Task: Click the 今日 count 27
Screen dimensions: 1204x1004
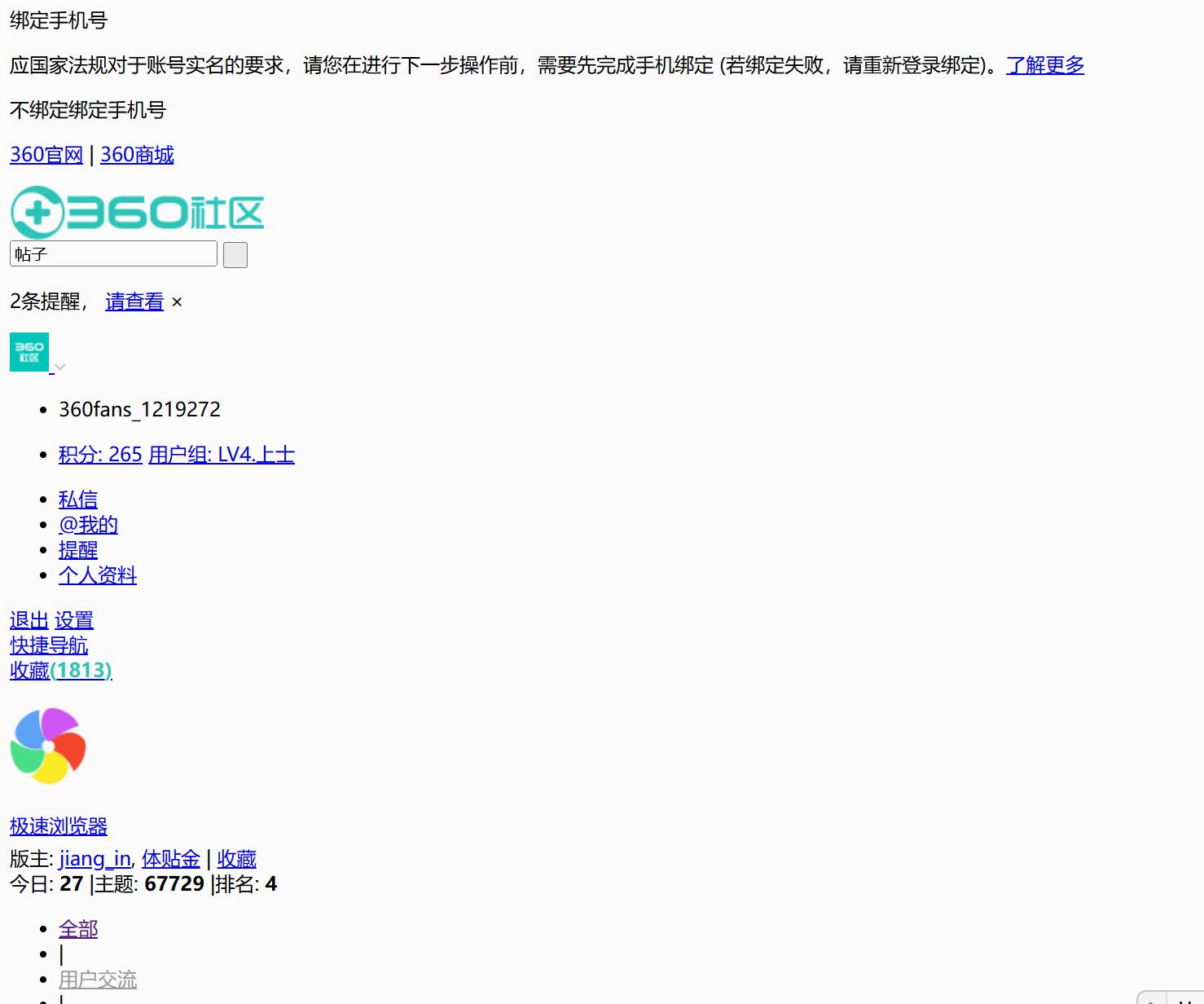Action: (x=72, y=884)
